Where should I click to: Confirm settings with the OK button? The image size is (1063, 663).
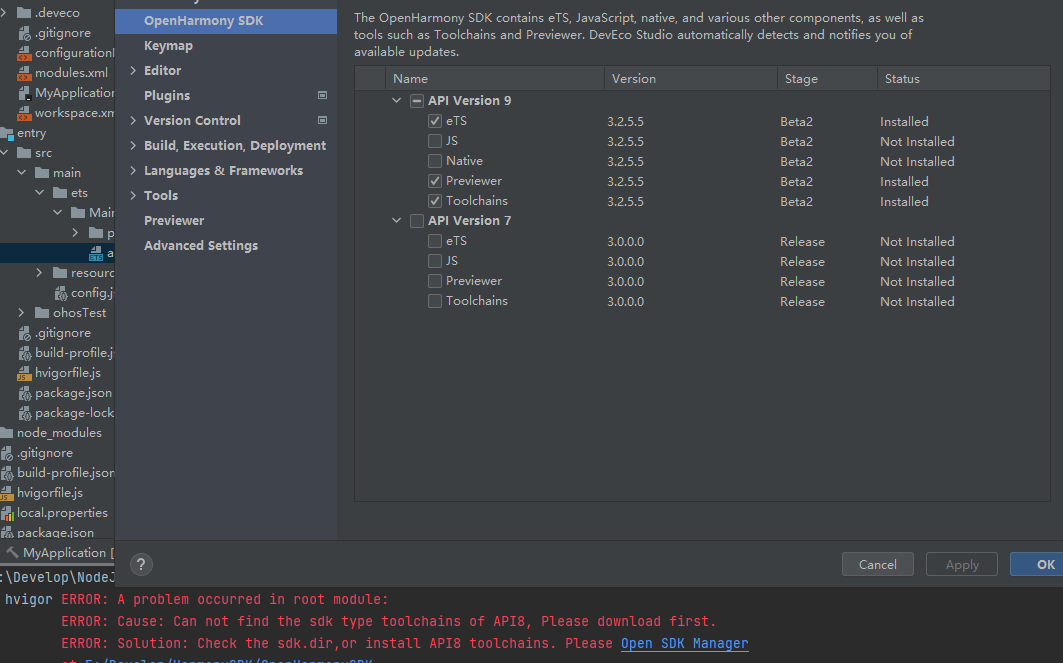pos(1037,565)
